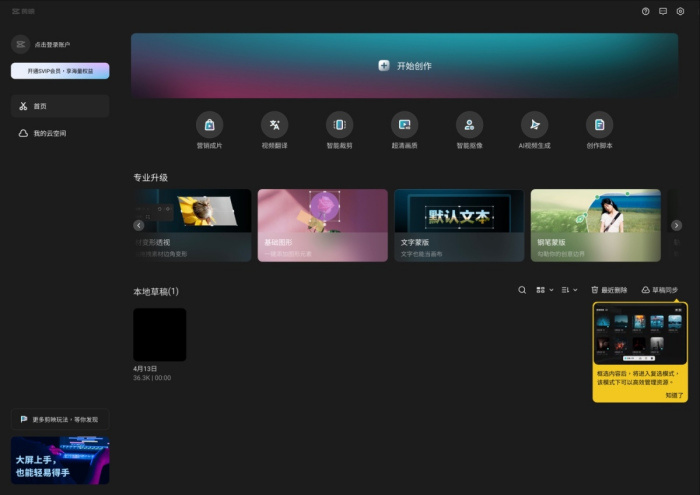Image resolution: width=700 pixels, height=495 pixels.
Task: Open the AI视频生成 generator icon
Action: [534, 125]
